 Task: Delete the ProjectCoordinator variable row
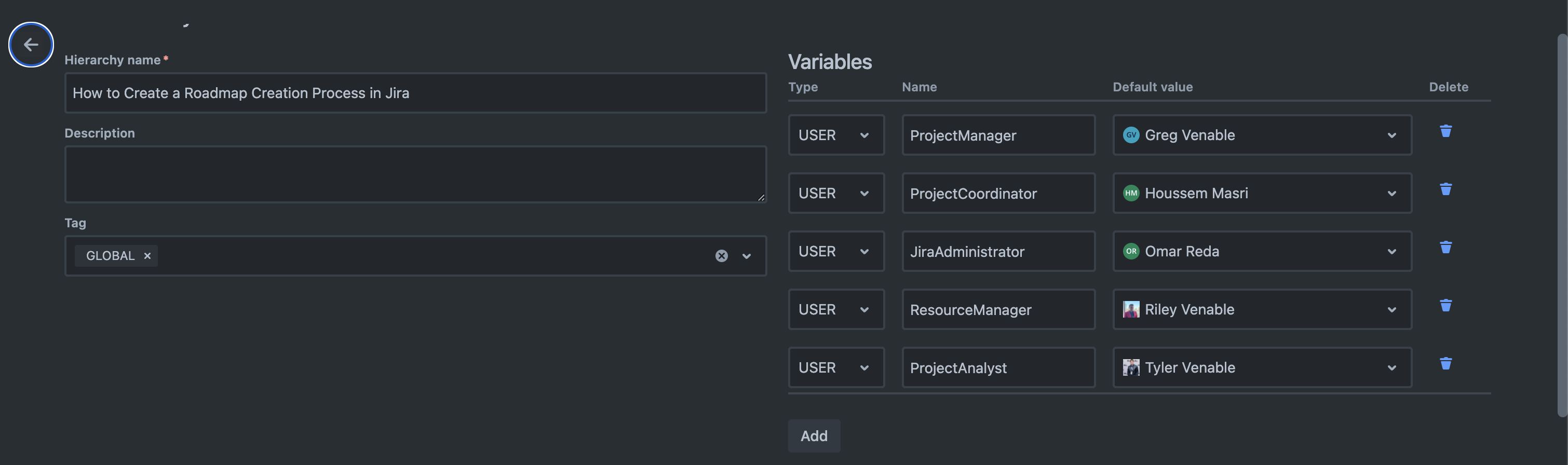click(x=1445, y=189)
